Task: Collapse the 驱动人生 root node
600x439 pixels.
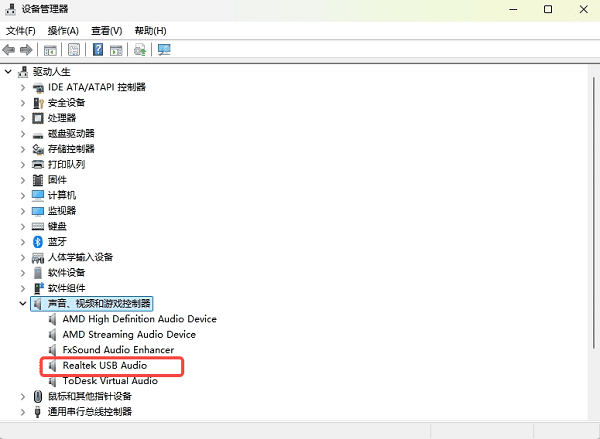Action: tap(8, 72)
